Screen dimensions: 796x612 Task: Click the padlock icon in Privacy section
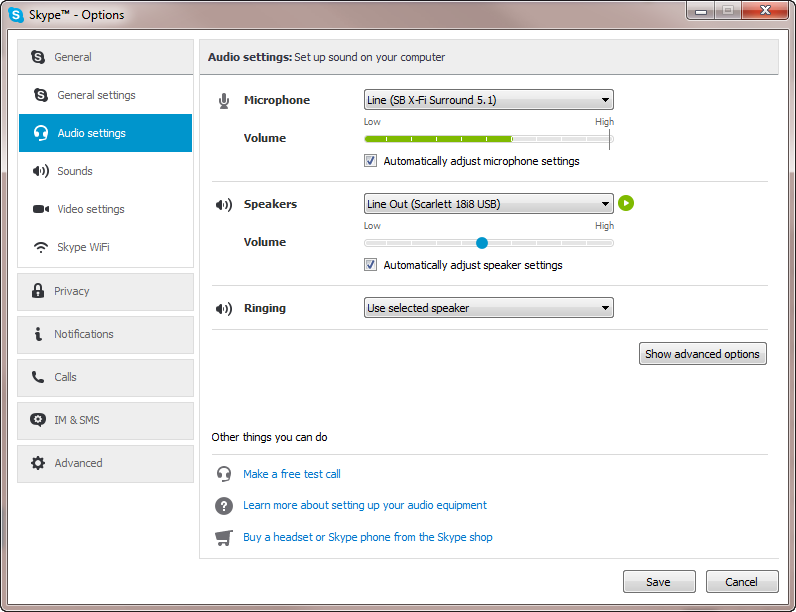[38, 291]
